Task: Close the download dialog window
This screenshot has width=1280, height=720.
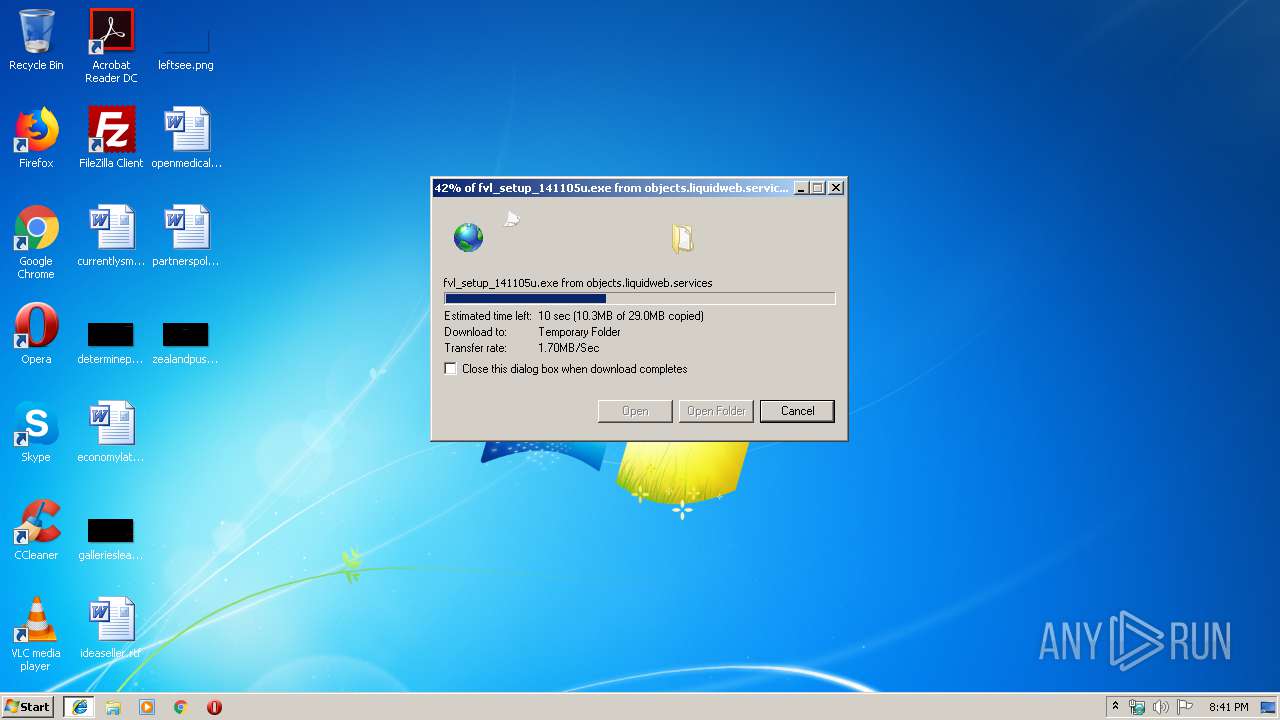Action: pos(836,188)
